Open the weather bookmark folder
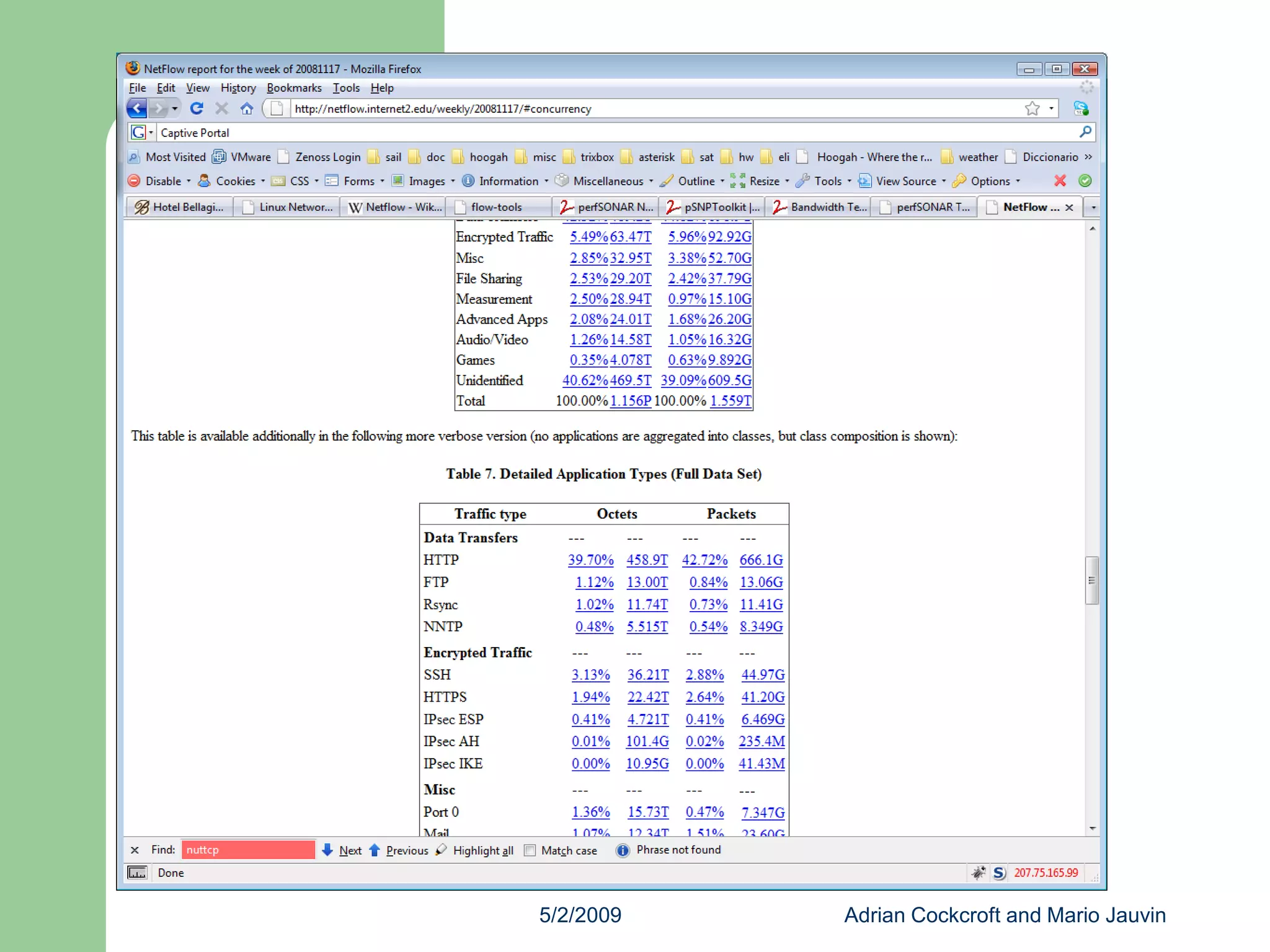Image resolution: width=1270 pixels, height=952 pixels. [969, 157]
